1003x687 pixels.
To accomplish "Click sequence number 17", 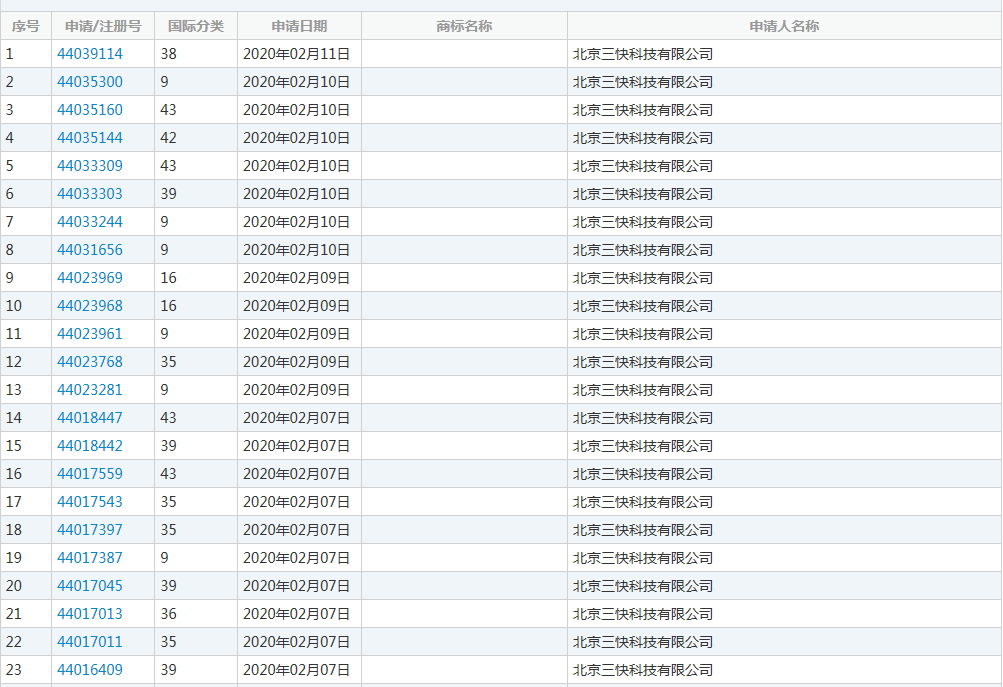I will [x=13, y=501].
